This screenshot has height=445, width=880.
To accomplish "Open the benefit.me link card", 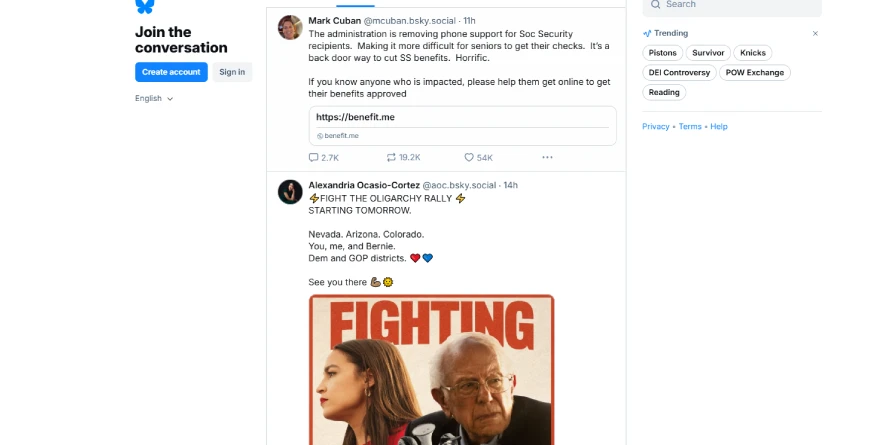I will (x=462, y=126).
